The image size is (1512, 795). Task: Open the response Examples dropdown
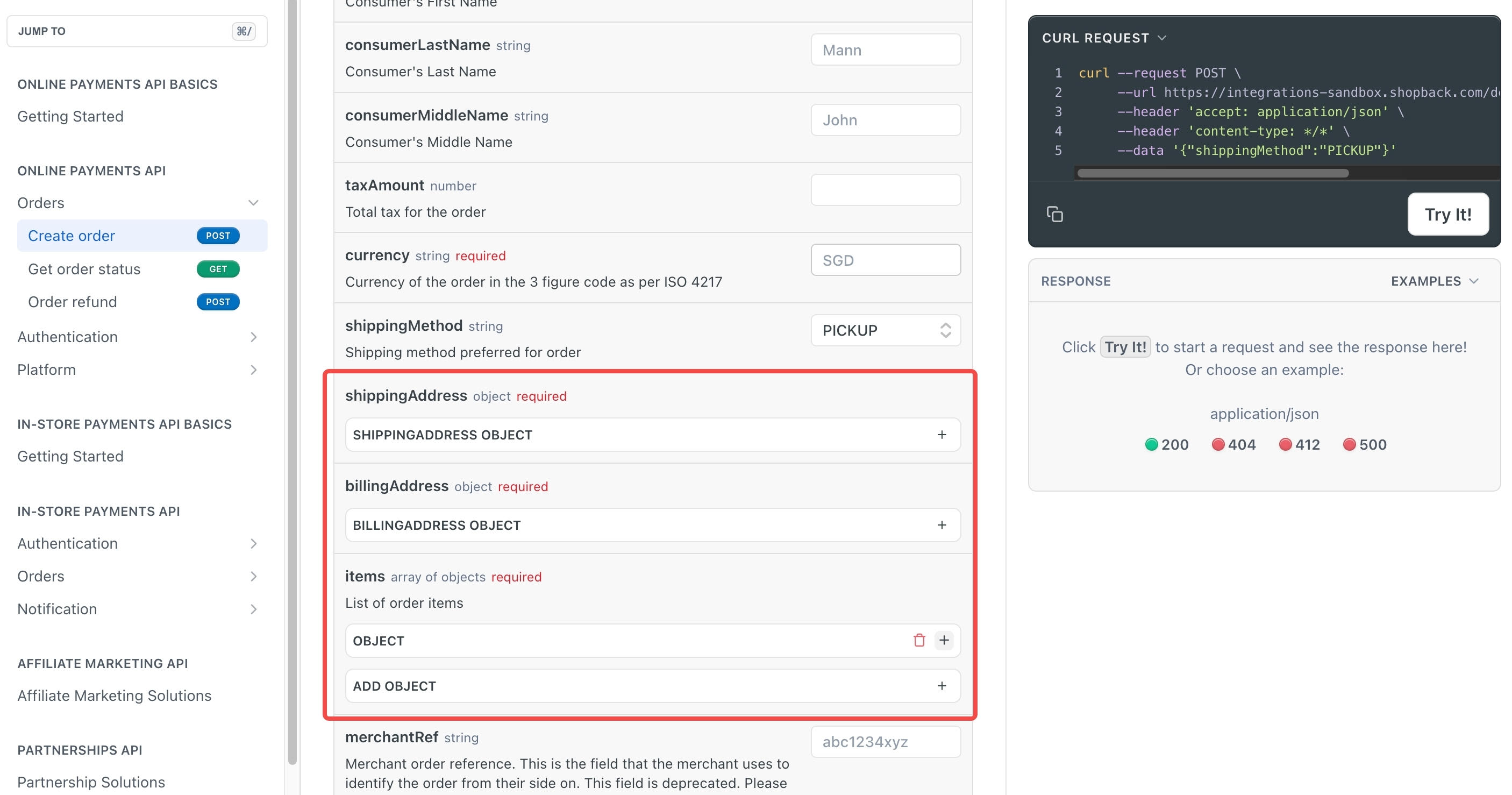coord(1434,281)
